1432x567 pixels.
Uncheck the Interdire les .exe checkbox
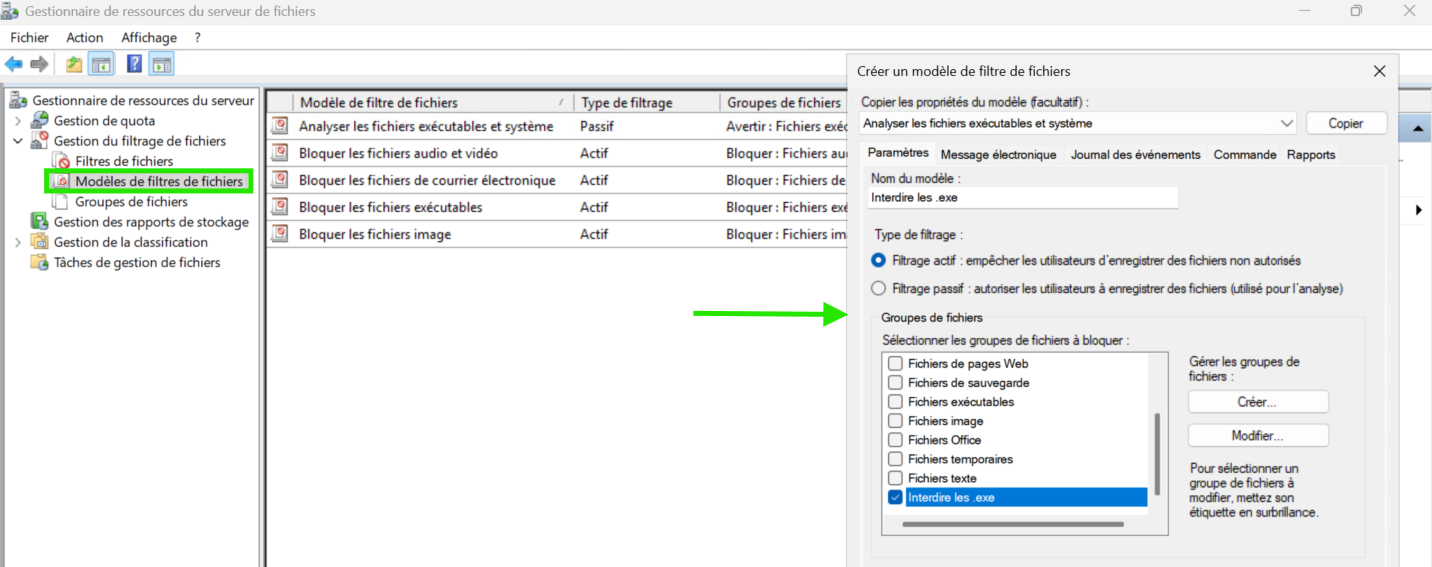895,498
